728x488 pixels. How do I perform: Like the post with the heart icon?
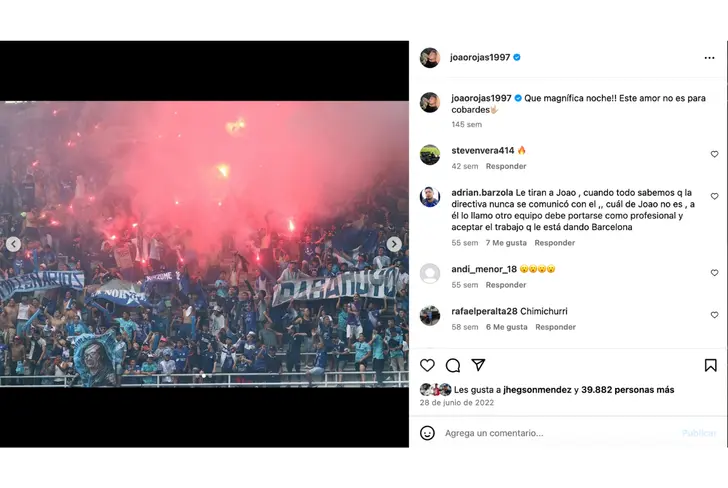click(427, 365)
